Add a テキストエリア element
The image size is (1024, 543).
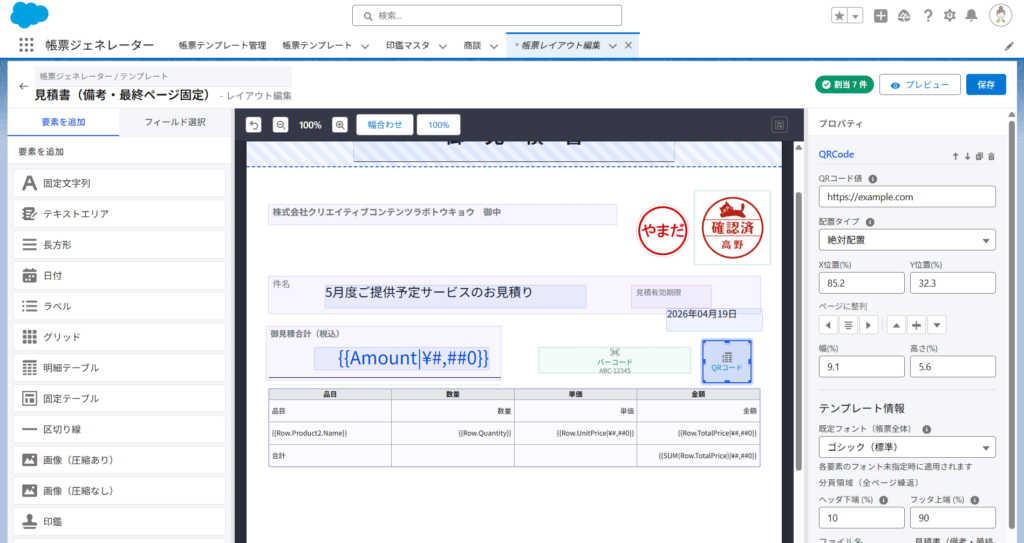click(x=119, y=214)
